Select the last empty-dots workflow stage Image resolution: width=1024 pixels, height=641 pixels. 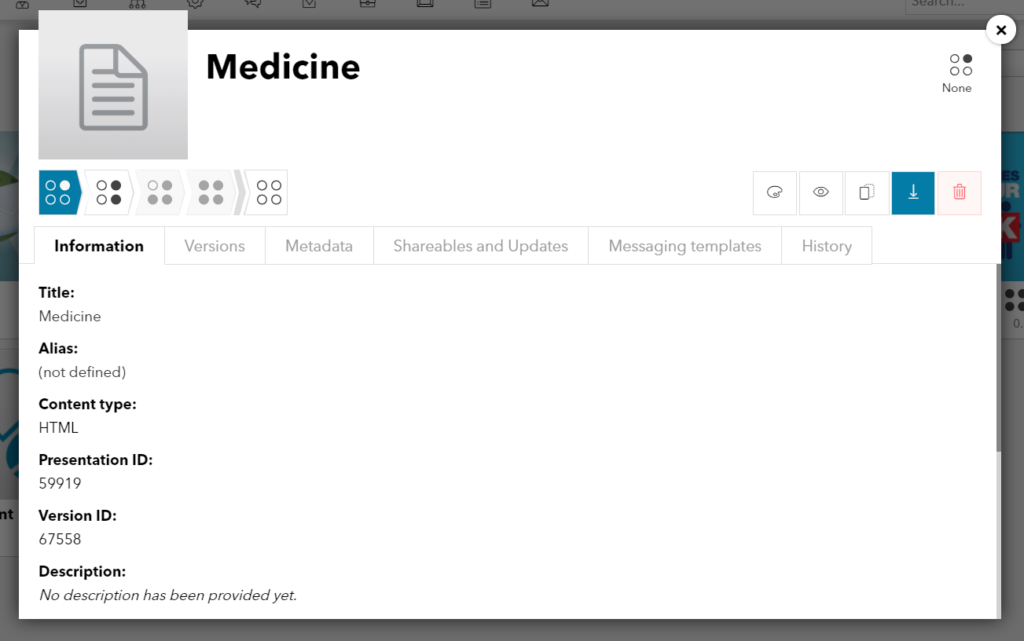[266, 193]
